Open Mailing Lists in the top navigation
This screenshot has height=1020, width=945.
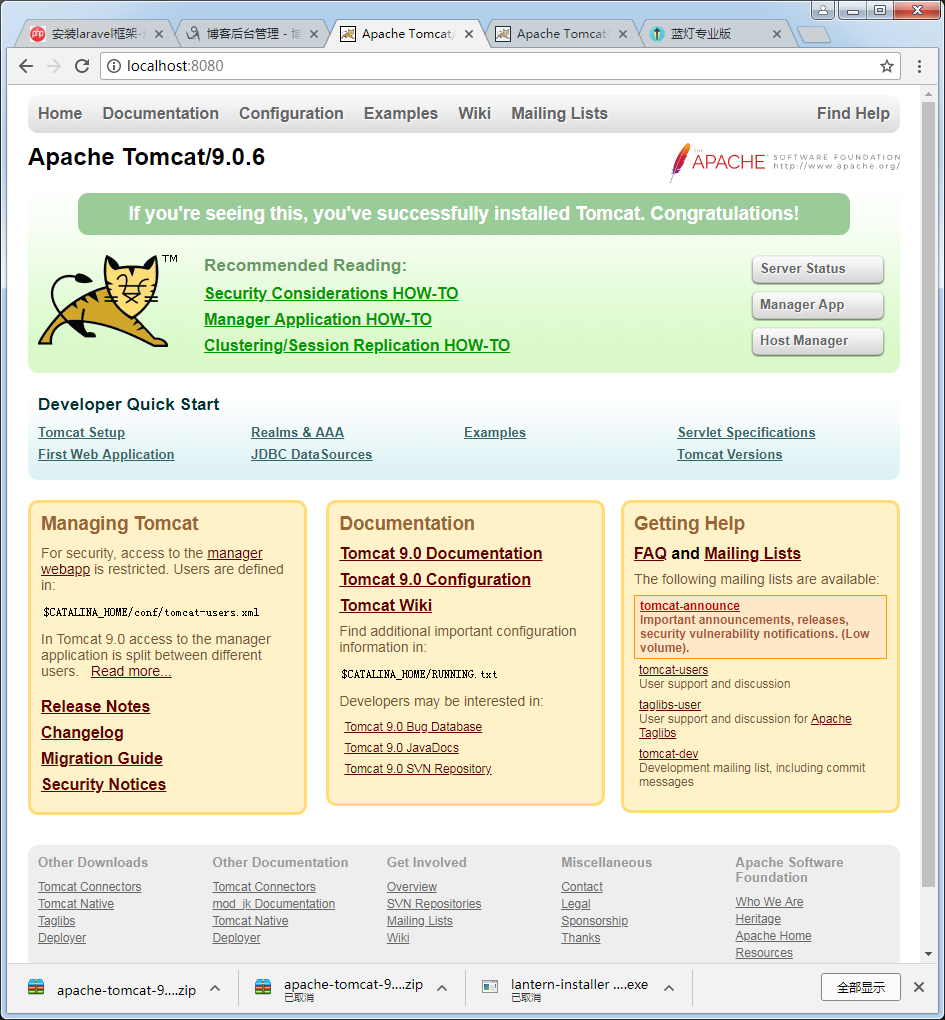coord(559,113)
